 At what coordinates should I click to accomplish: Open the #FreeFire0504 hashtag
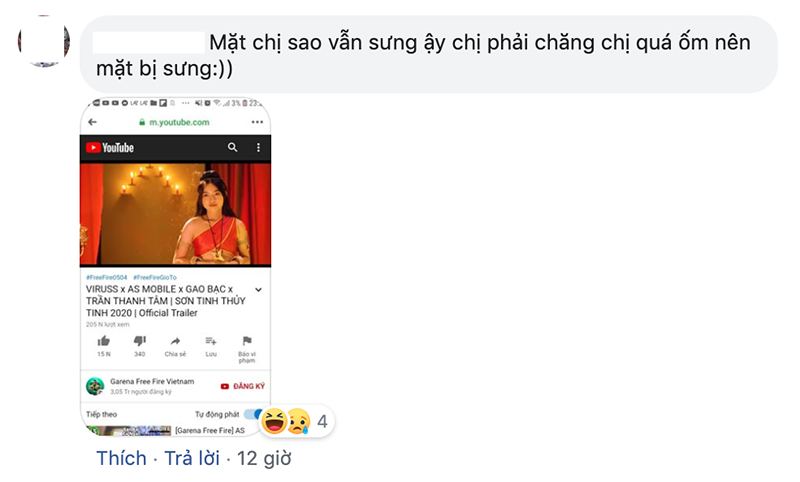[x=107, y=277]
